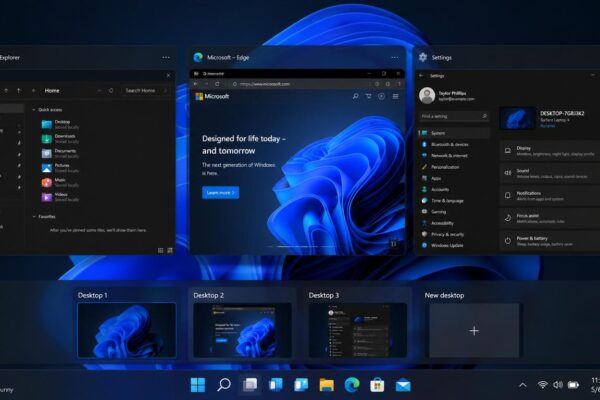The width and height of the screenshot is (600, 400).
Task: Open the taskbar Search magnifier
Action: pos(224,385)
